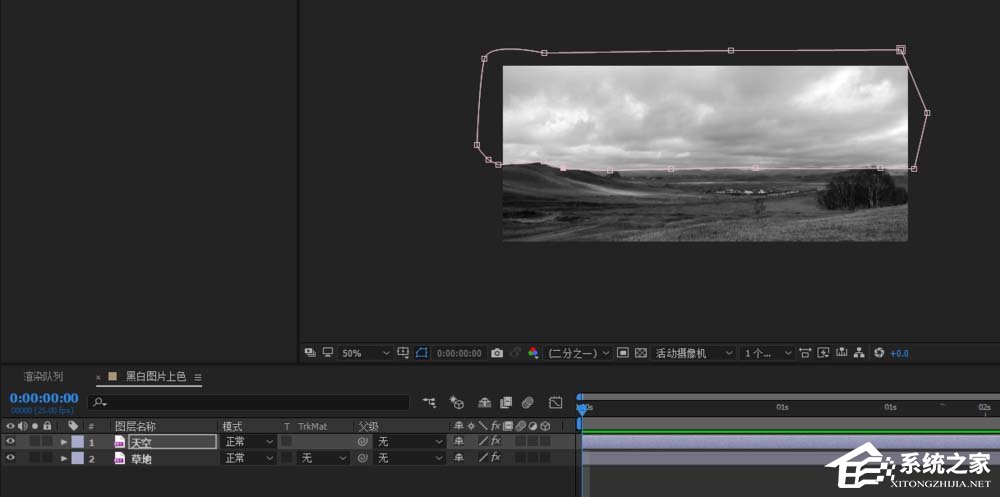This screenshot has height=497, width=1000.
Task: Open the composition mini-flowchart in timeline
Action: point(429,402)
